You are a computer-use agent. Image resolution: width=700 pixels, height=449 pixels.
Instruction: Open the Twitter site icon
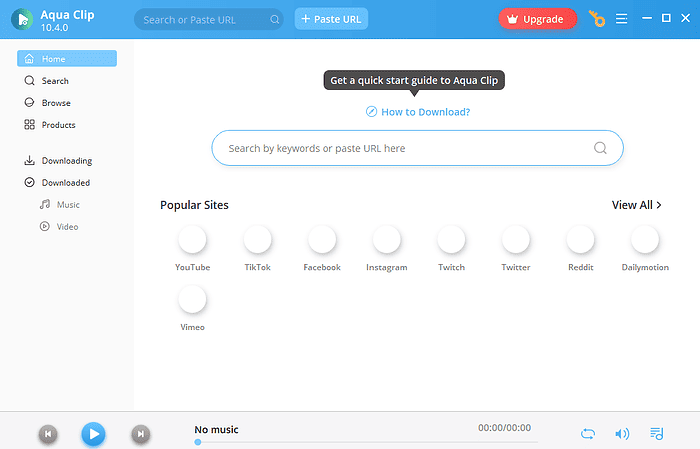pyautogui.click(x=516, y=239)
